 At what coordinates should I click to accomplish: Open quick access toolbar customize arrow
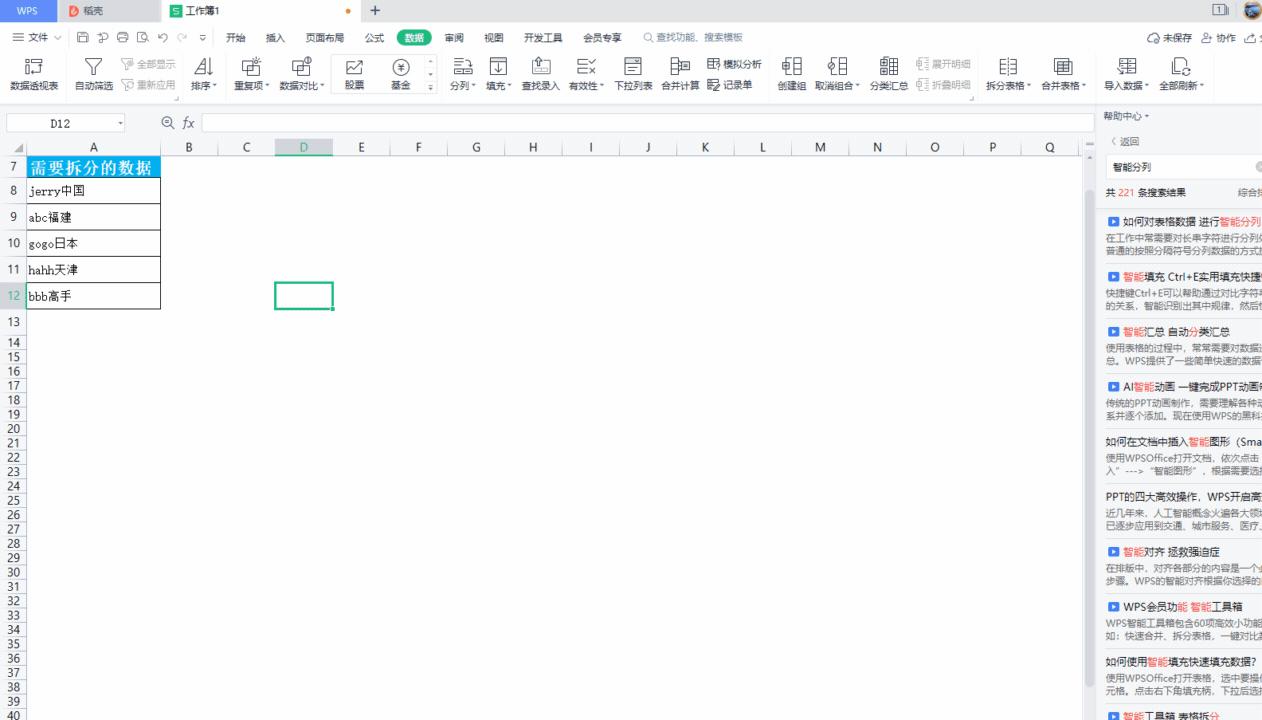202,38
